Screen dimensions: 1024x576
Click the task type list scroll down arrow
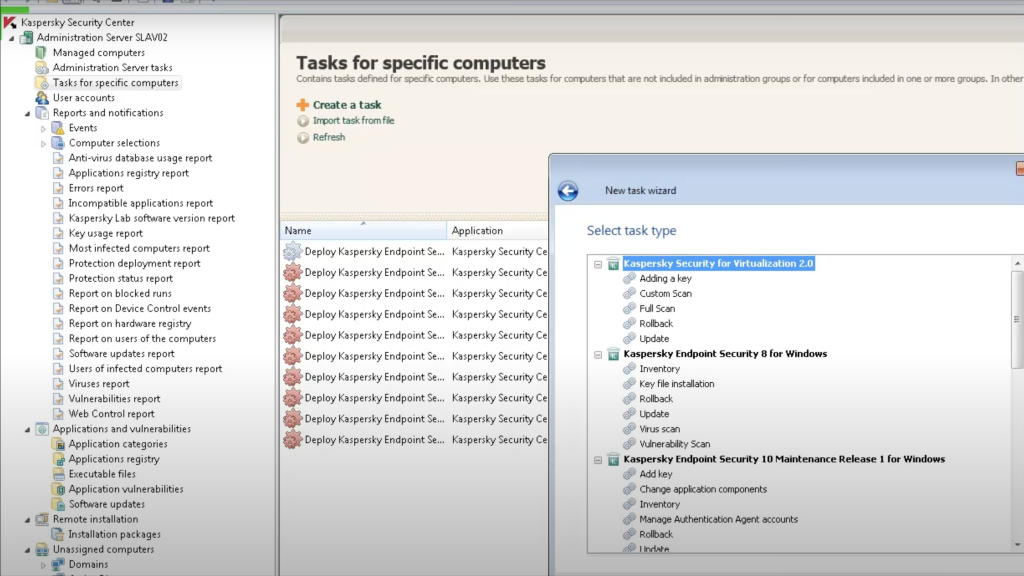tap(1017, 544)
